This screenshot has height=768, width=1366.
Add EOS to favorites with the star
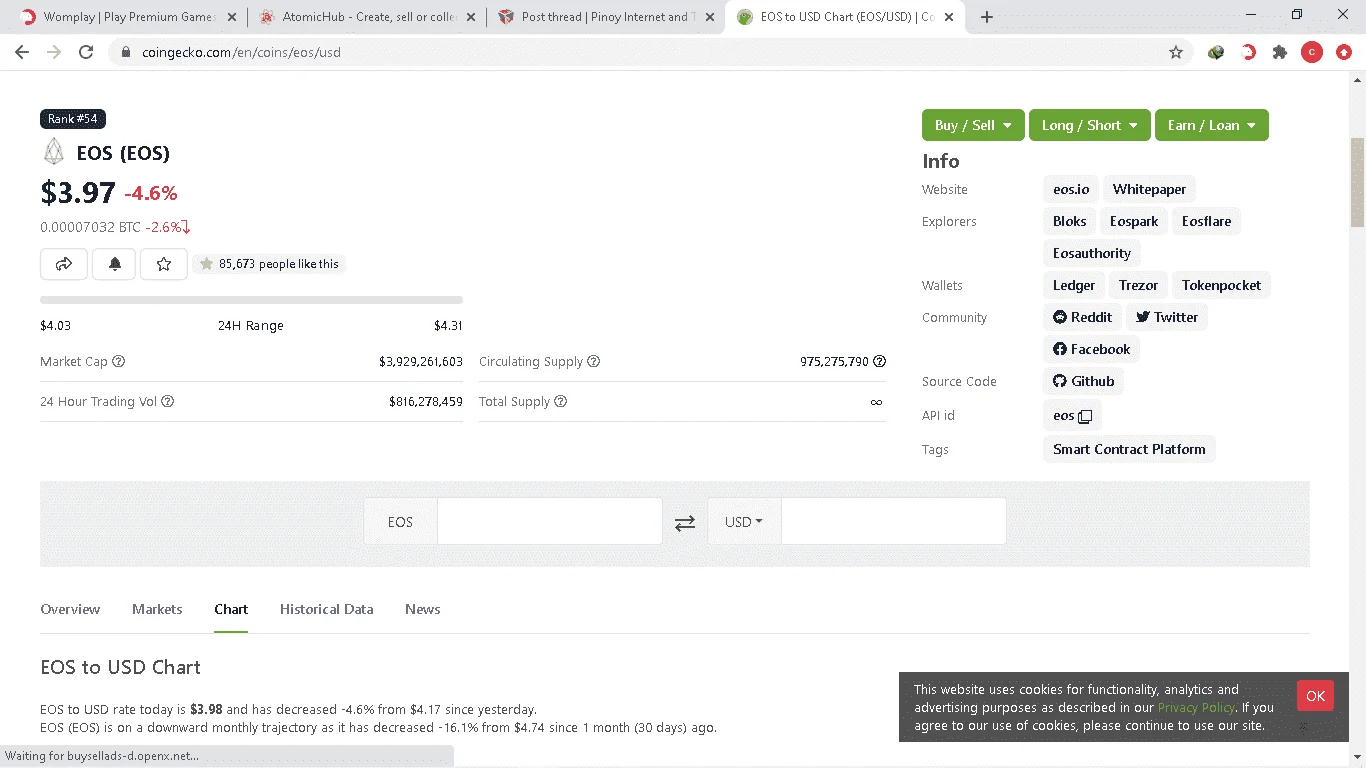(164, 264)
